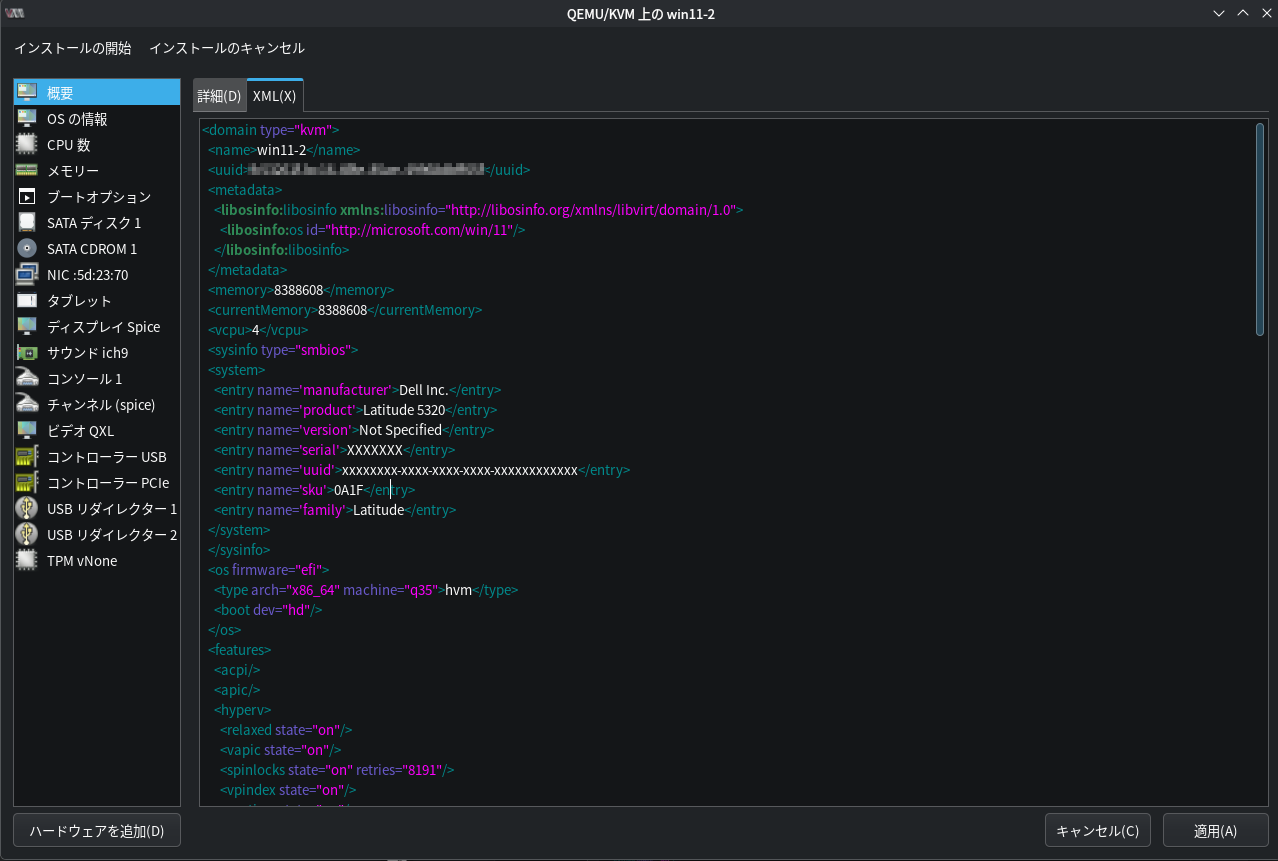Select the TPM vNone chip icon
Image resolution: width=1278 pixels, height=861 pixels.
27,561
